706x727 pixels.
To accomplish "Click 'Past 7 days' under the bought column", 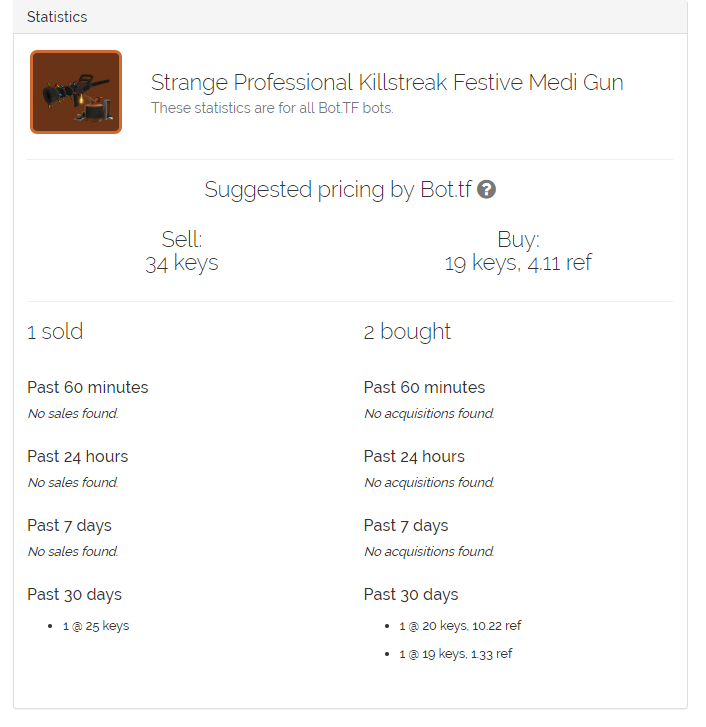I will point(406,525).
